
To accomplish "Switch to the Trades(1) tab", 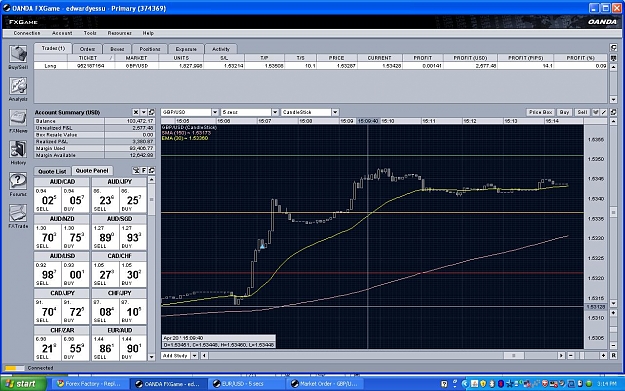I will [x=53, y=48].
